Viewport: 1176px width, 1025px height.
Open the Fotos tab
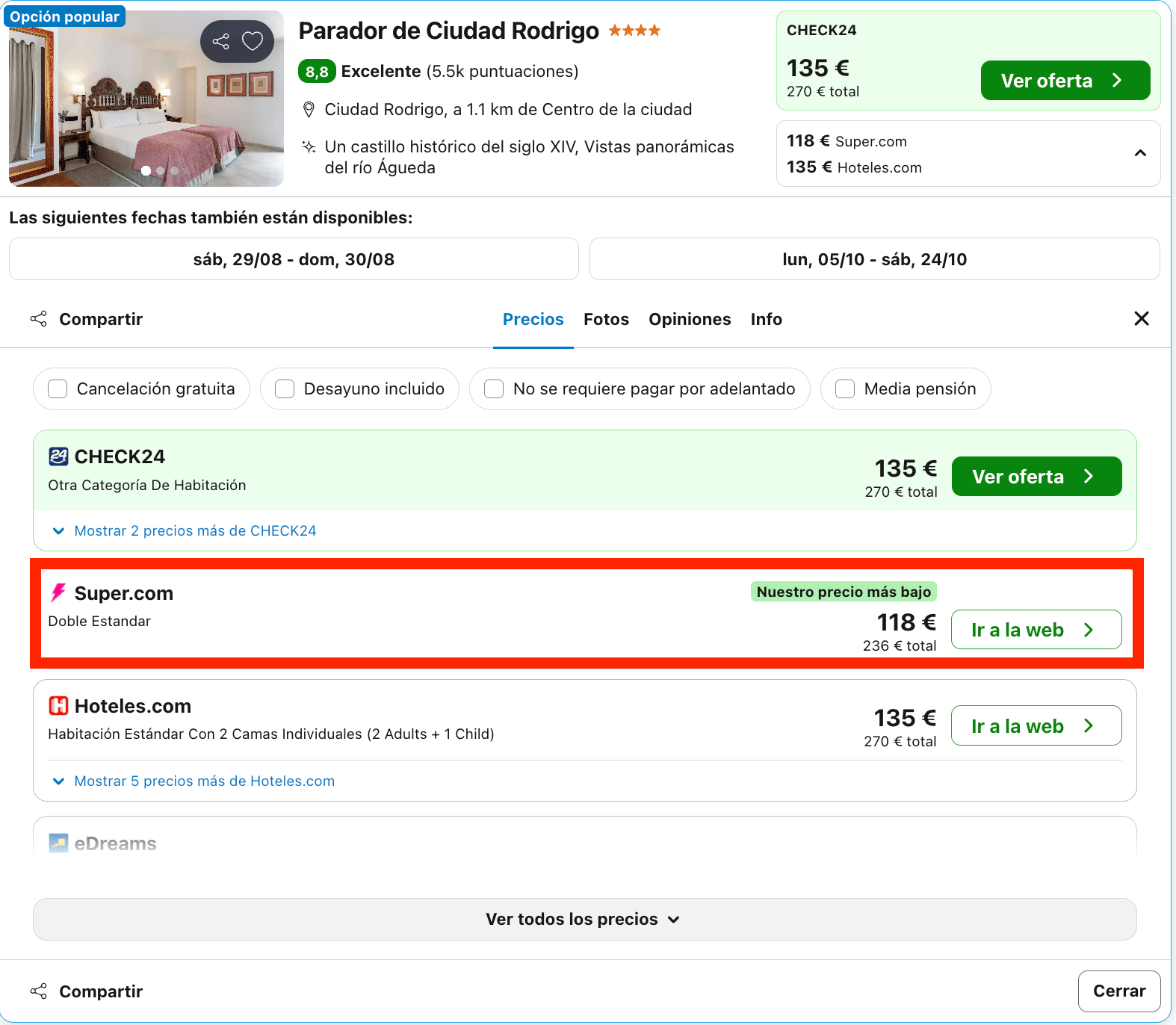pos(607,320)
